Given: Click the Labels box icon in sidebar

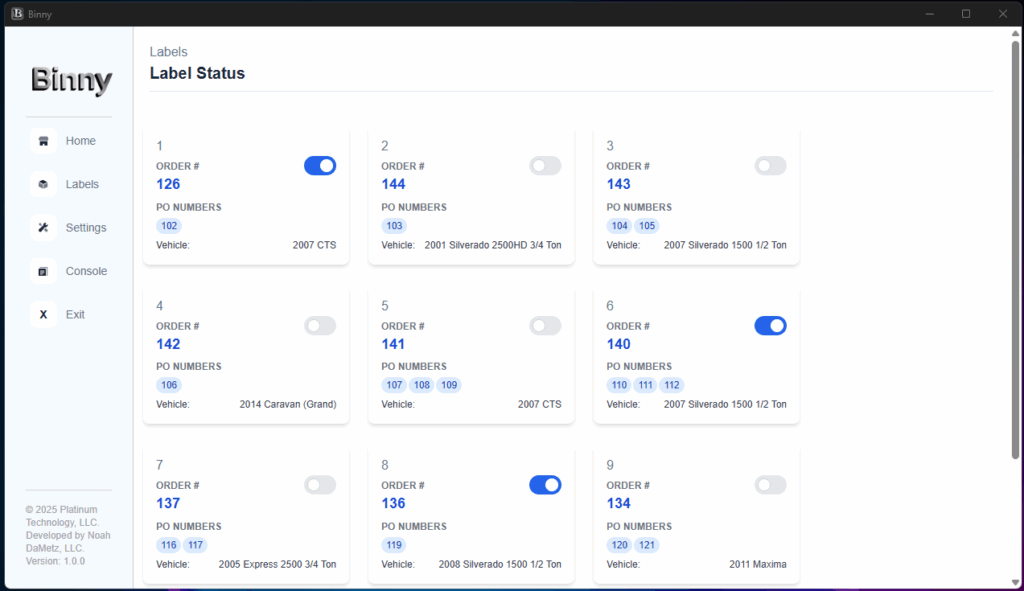Looking at the screenshot, I should [x=43, y=184].
